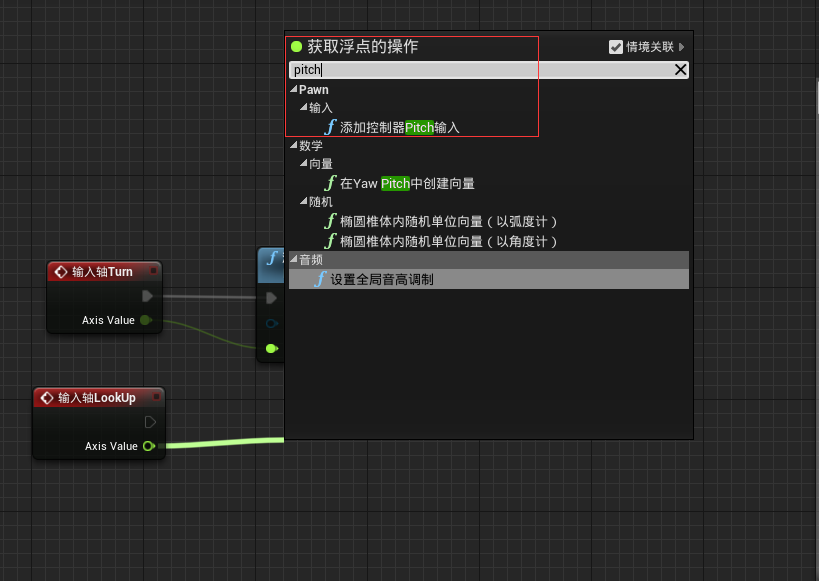819x581 pixels.
Task: Click the 输入轴LookUp node title
Action: tap(97, 398)
